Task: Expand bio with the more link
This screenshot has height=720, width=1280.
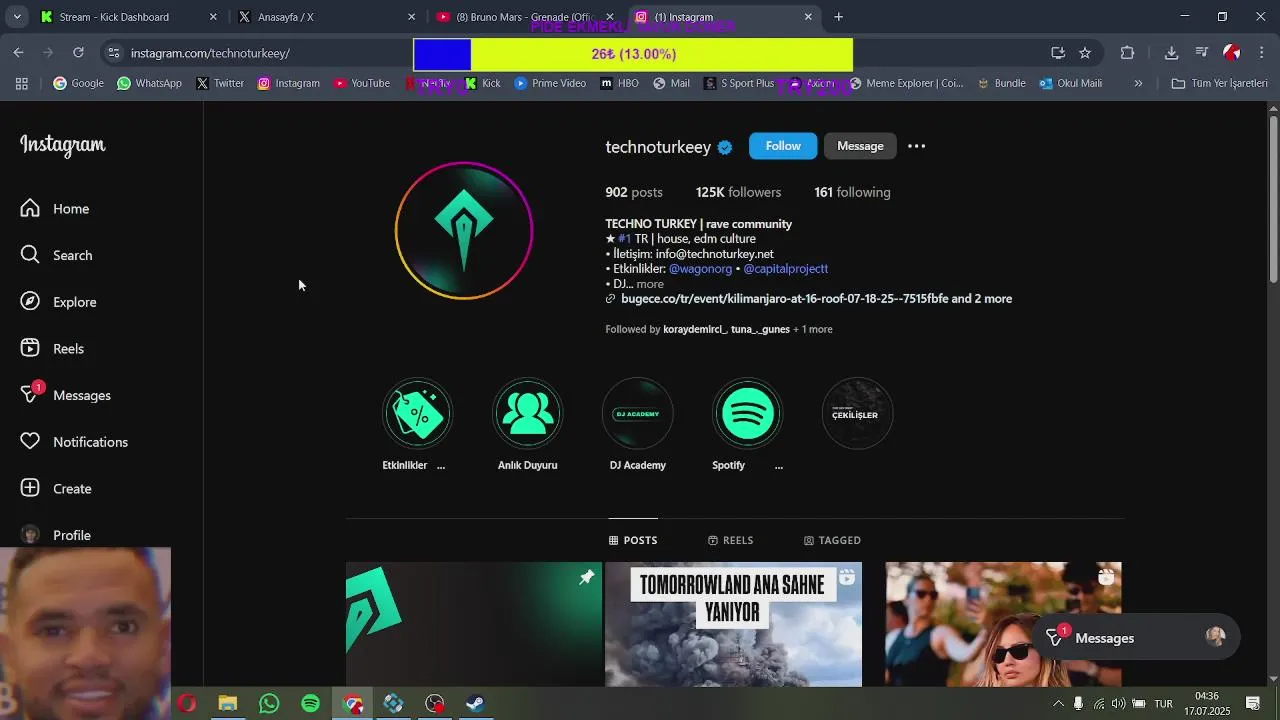Action: coord(650,284)
